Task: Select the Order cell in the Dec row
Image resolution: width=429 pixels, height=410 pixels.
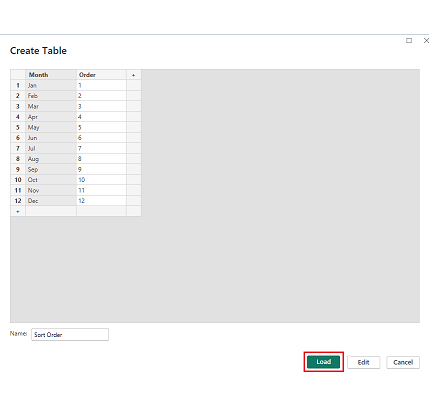Action: 101,201
